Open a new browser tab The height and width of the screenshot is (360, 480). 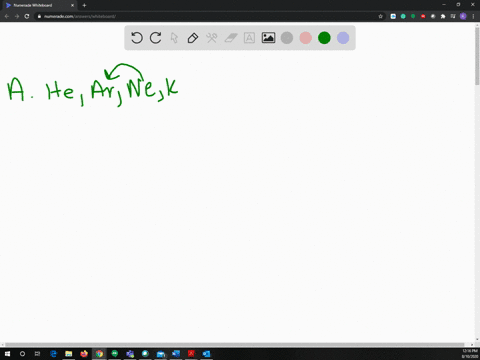[84, 5]
